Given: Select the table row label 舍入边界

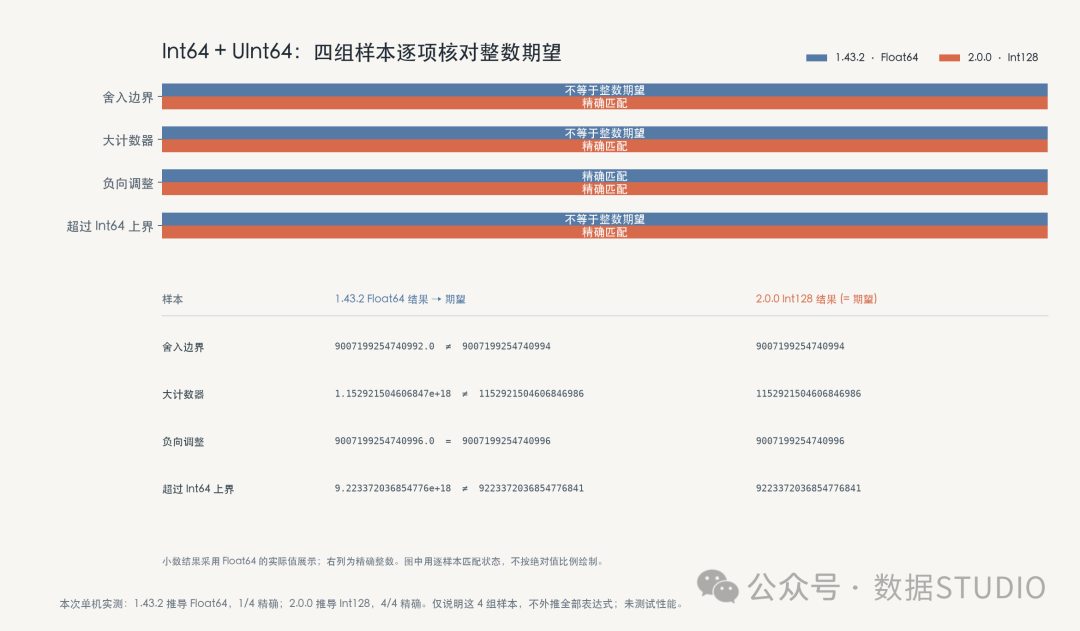Looking at the screenshot, I should point(183,347).
